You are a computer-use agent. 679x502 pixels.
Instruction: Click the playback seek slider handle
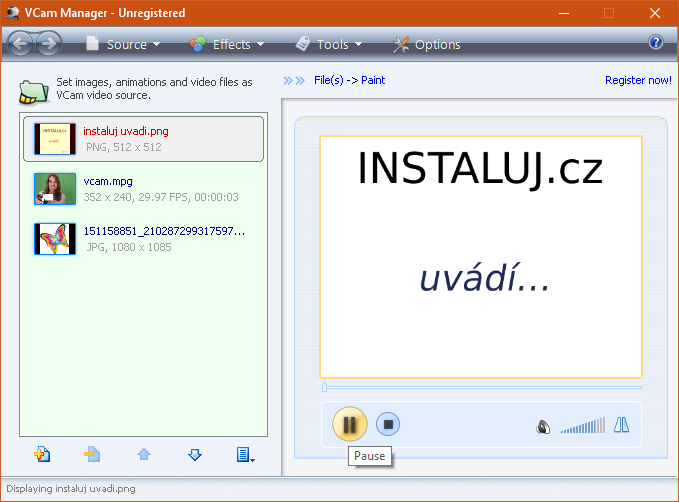pos(324,387)
